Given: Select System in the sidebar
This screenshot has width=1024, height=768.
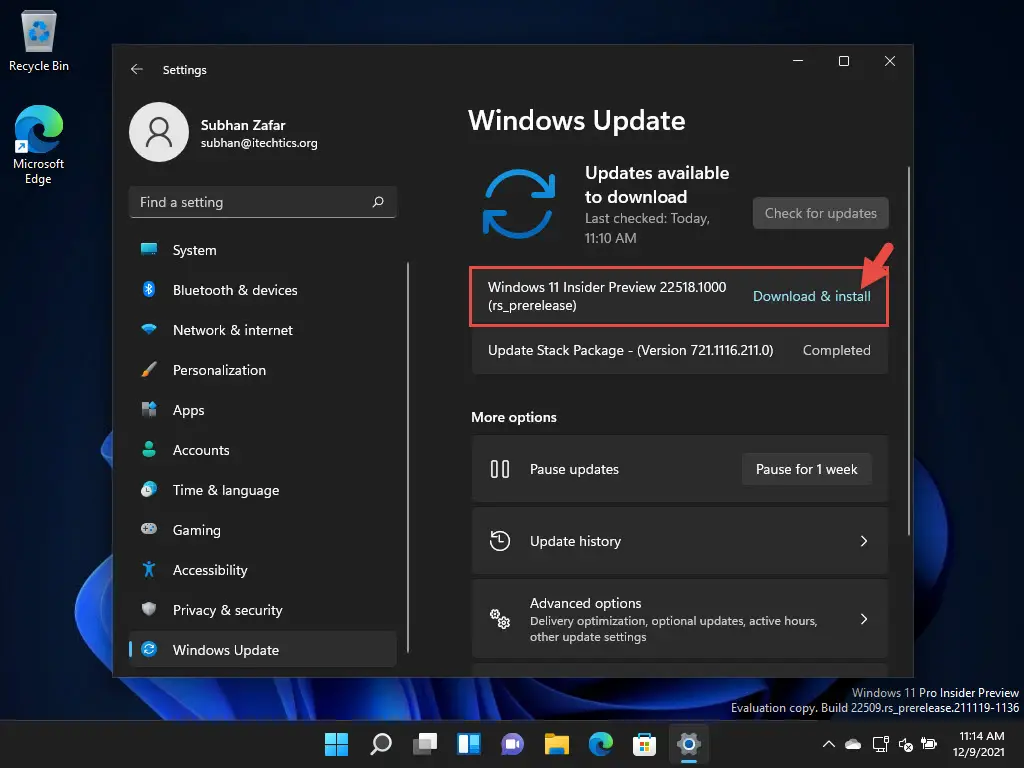Looking at the screenshot, I should pos(263,250).
